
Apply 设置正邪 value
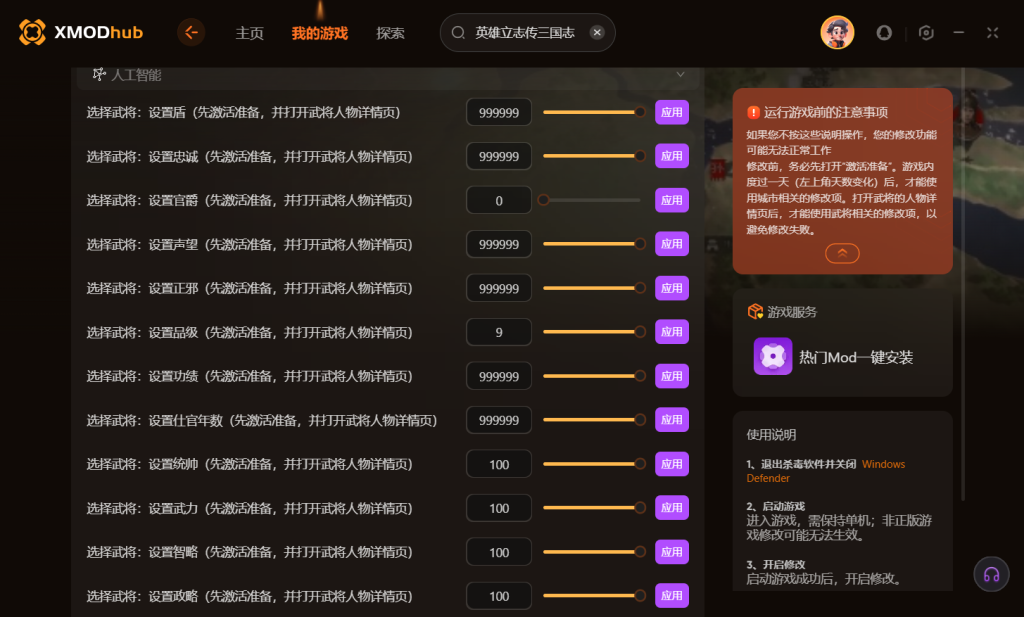point(671,288)
